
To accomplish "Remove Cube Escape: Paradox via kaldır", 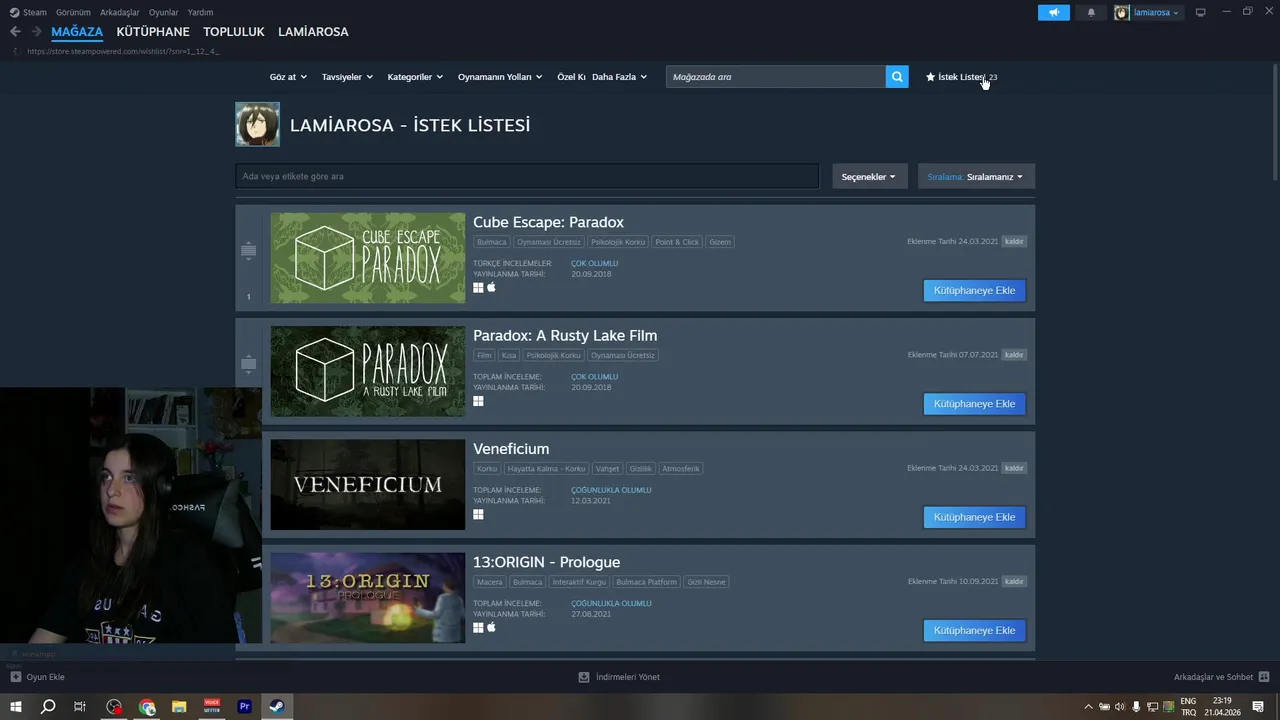I will click(1014, 241).
